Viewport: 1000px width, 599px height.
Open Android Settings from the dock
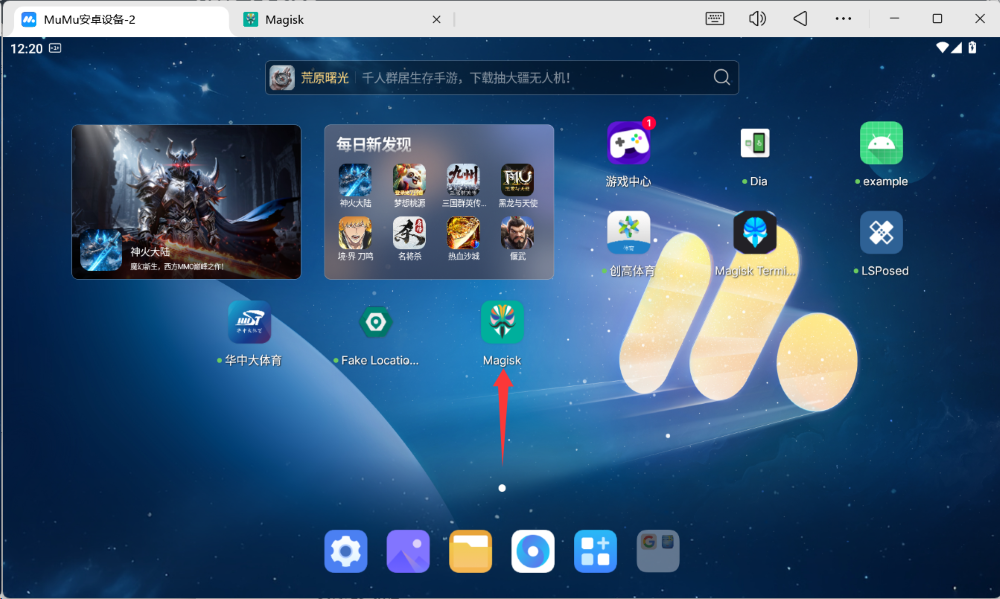[x=345, y=550]
